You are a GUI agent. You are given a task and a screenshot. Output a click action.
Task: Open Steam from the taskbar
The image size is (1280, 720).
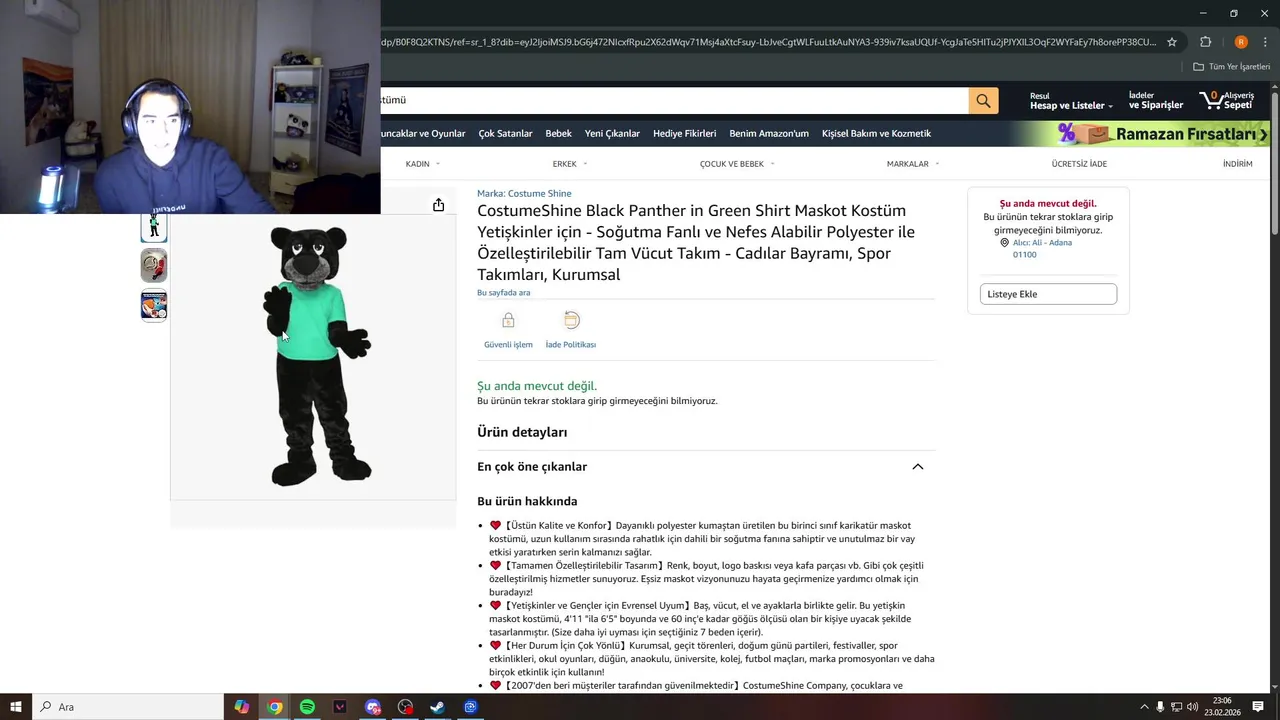pyautogui.click(x=437, y=707)
